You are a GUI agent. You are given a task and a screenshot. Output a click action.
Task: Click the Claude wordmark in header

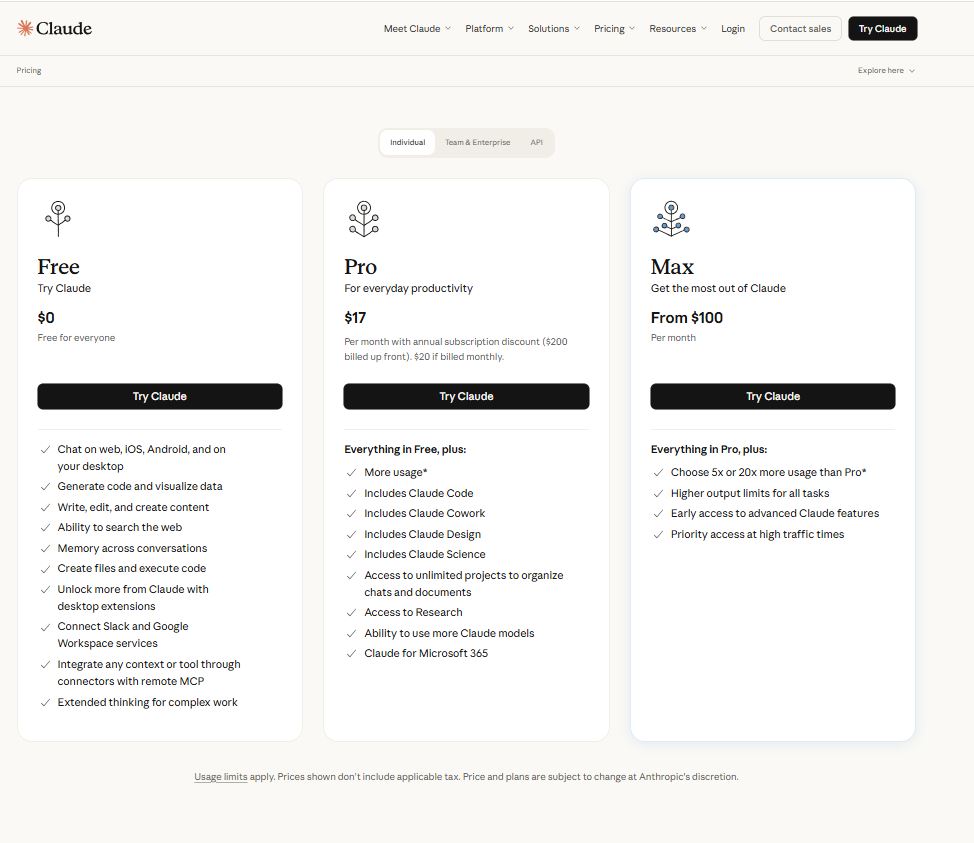point(64,29)
